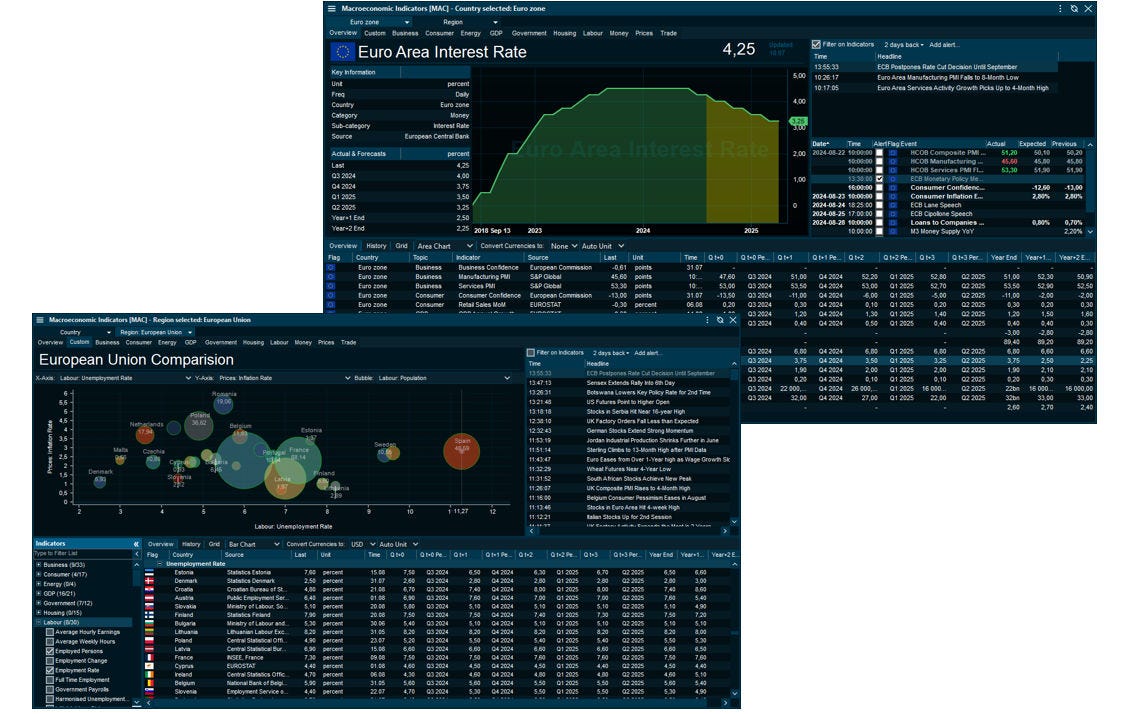Clear indicator filter with arrow beside search box
The image size is (1131, 714).
pyautogui.click(x=136, y=554)
